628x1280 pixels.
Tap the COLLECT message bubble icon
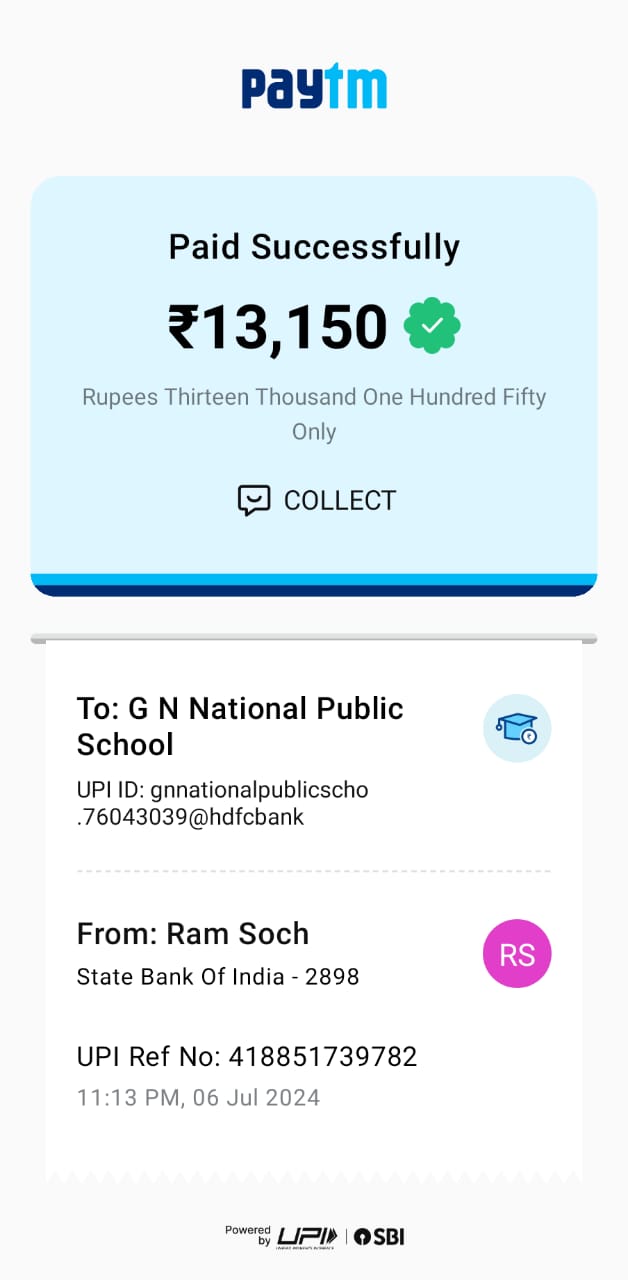(254, 500)
